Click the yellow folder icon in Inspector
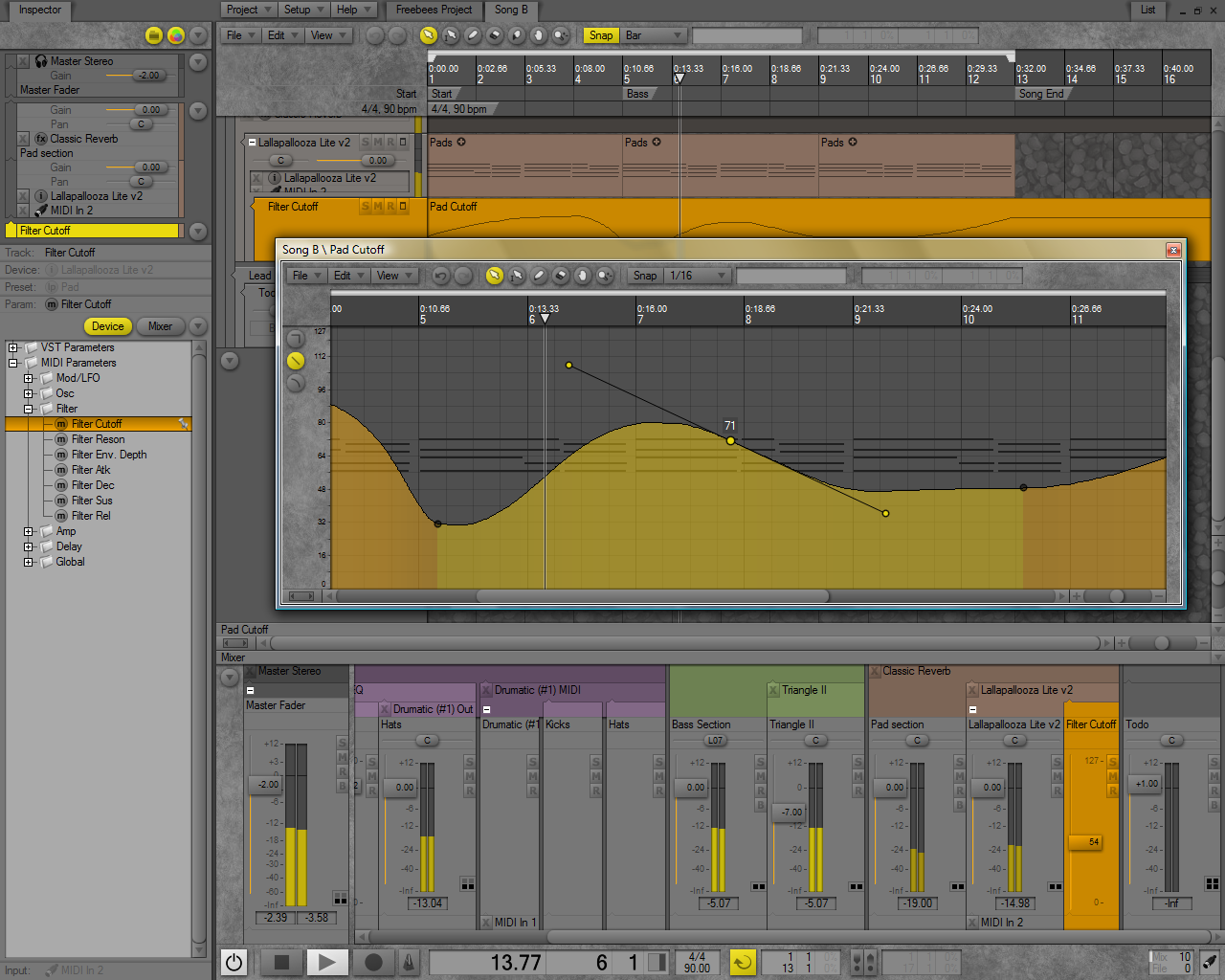This screenshot has height=980, width=1225. coord(154,35)
